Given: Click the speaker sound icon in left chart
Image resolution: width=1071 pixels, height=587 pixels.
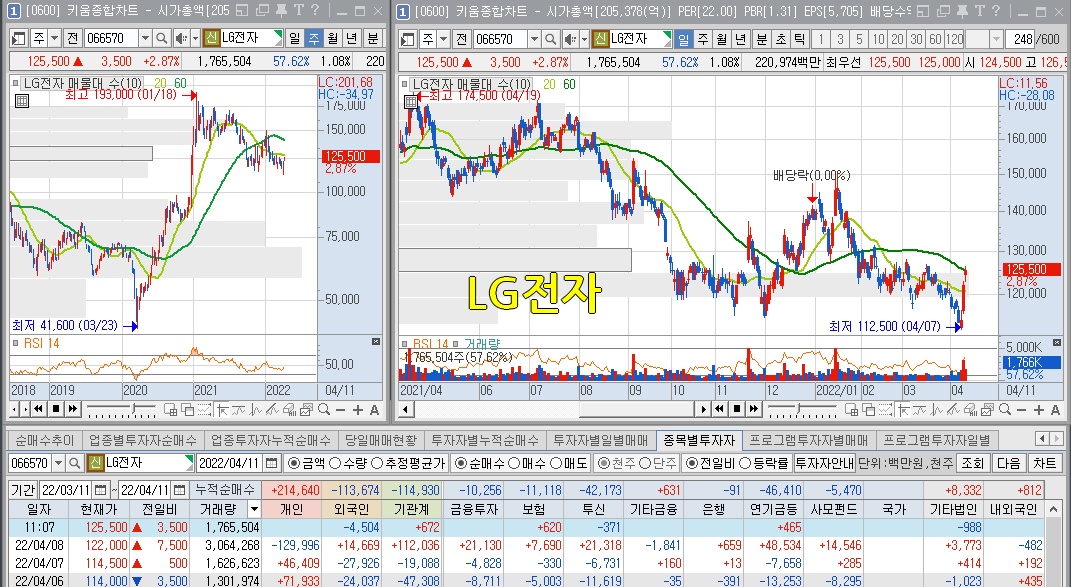Looking at the screenshot, I should [180, 38].
